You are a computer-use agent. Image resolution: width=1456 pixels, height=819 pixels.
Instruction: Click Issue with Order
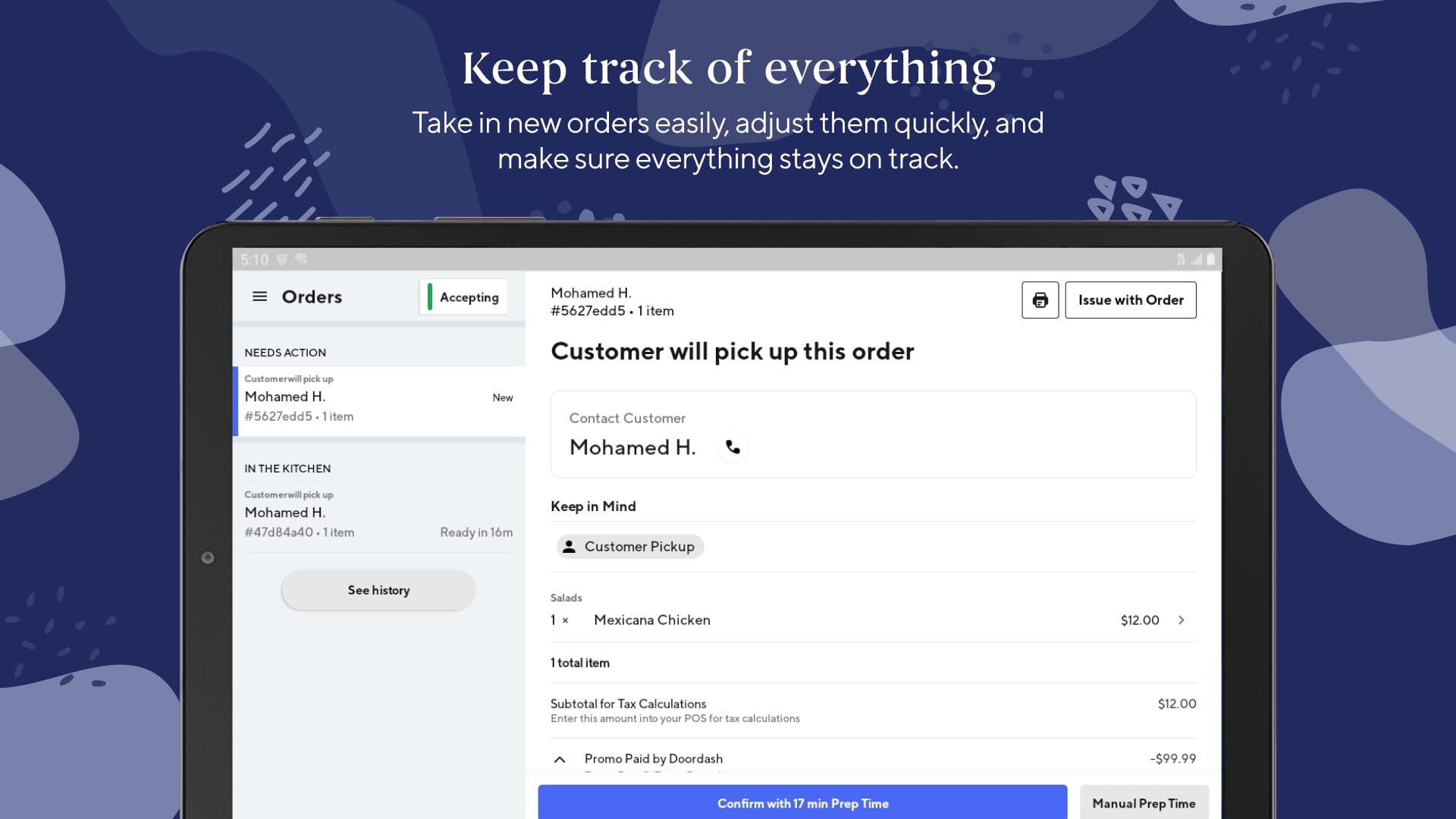pos(1130,300)
